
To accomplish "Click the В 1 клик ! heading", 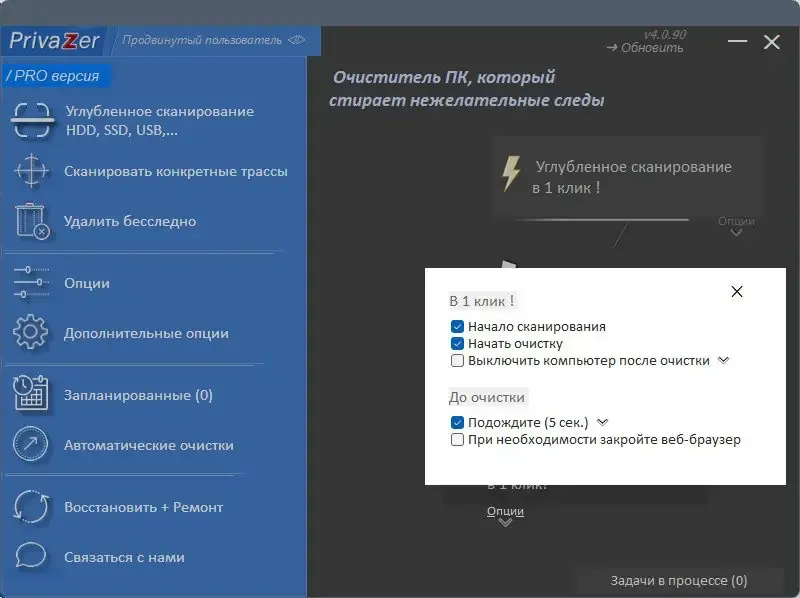I will pyautogui.click(x=482, y=301).
